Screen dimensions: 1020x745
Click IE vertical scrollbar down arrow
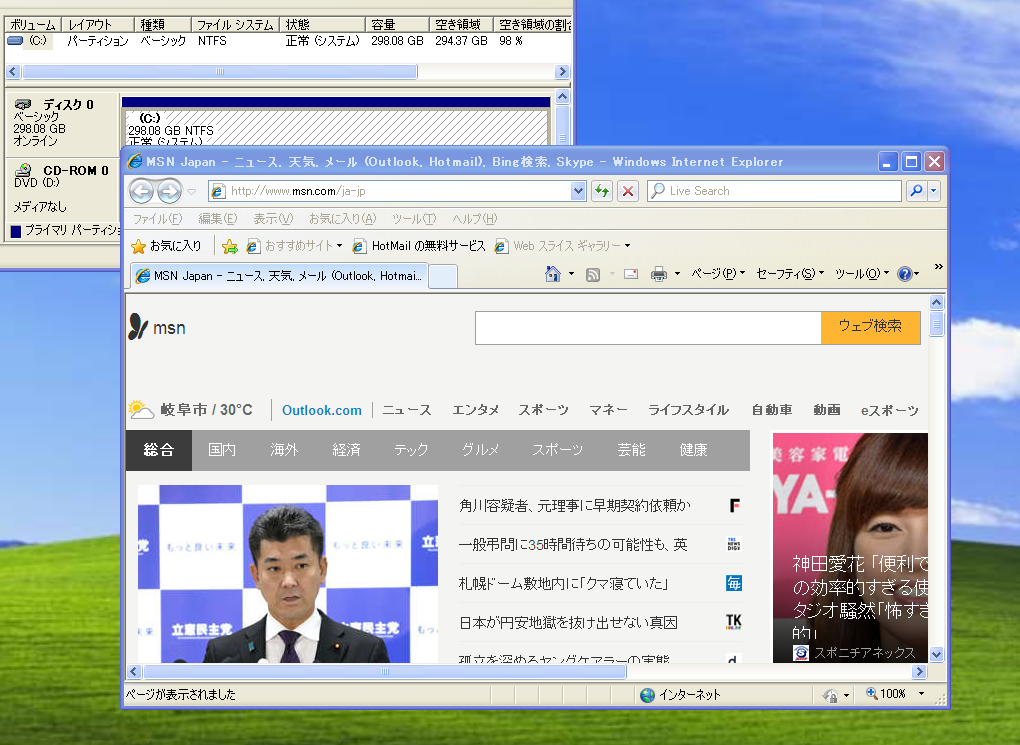pyautogui.click(x=936, y=655)
